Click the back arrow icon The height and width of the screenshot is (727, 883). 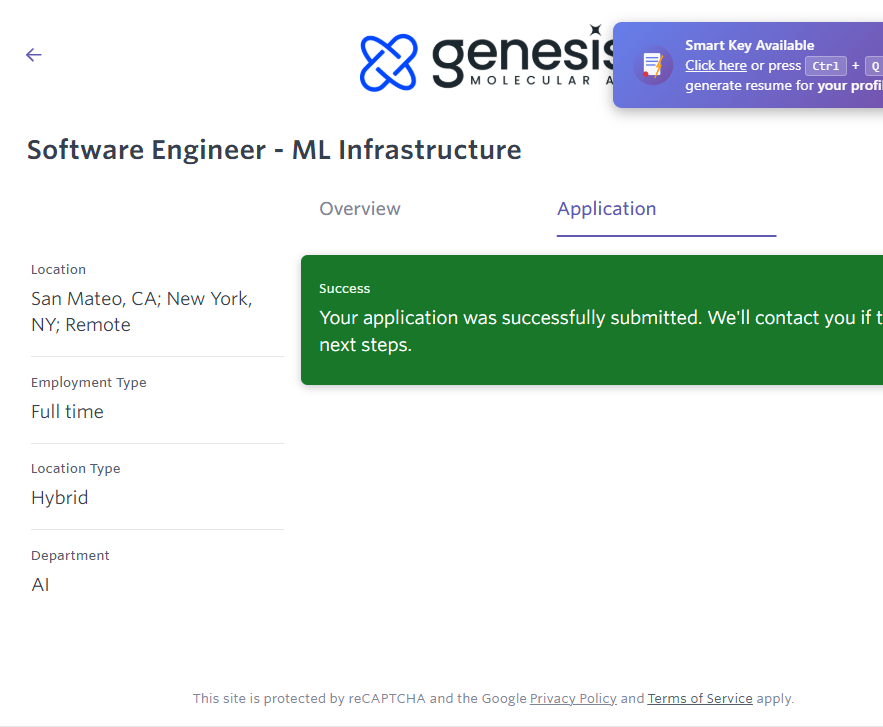(34, 55)
